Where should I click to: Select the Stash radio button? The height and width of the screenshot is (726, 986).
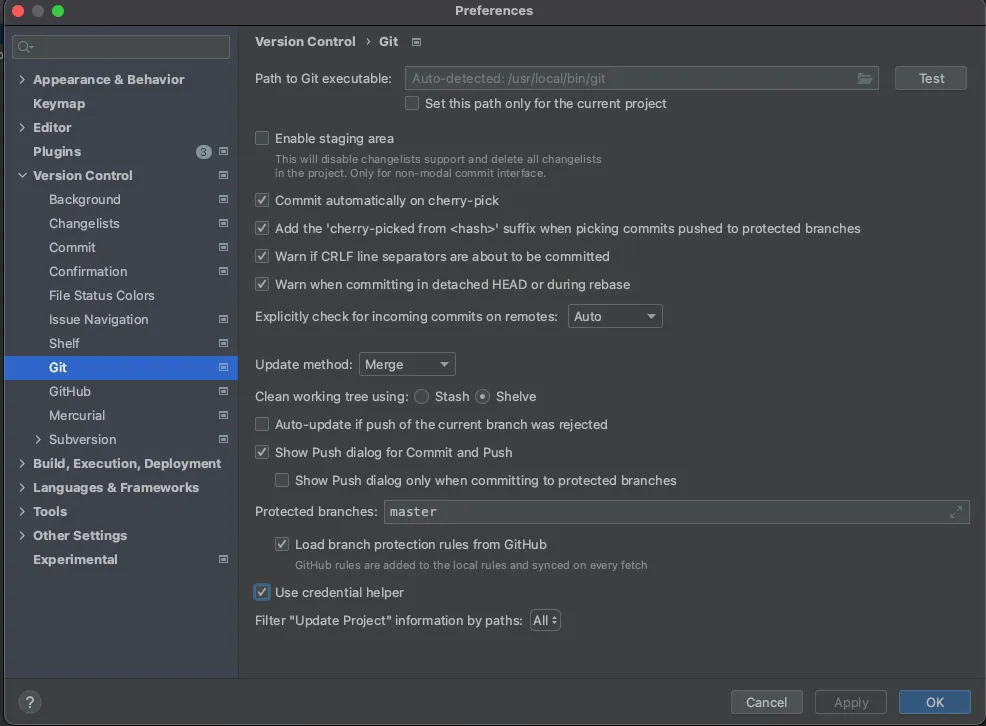(x=422, y=397)
